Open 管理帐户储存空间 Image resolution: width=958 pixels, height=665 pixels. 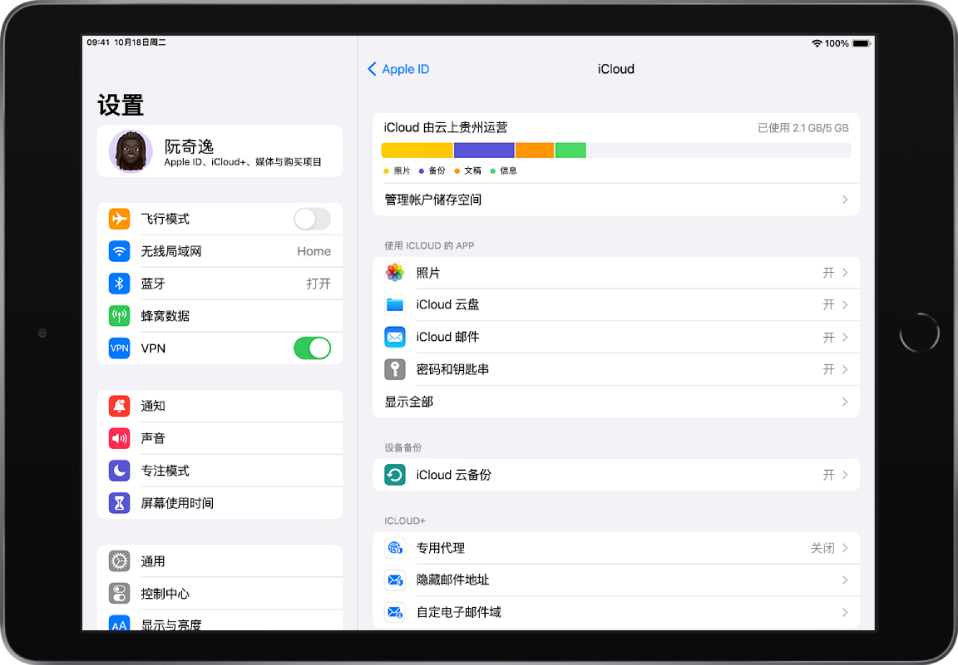[x=617, y=199]
